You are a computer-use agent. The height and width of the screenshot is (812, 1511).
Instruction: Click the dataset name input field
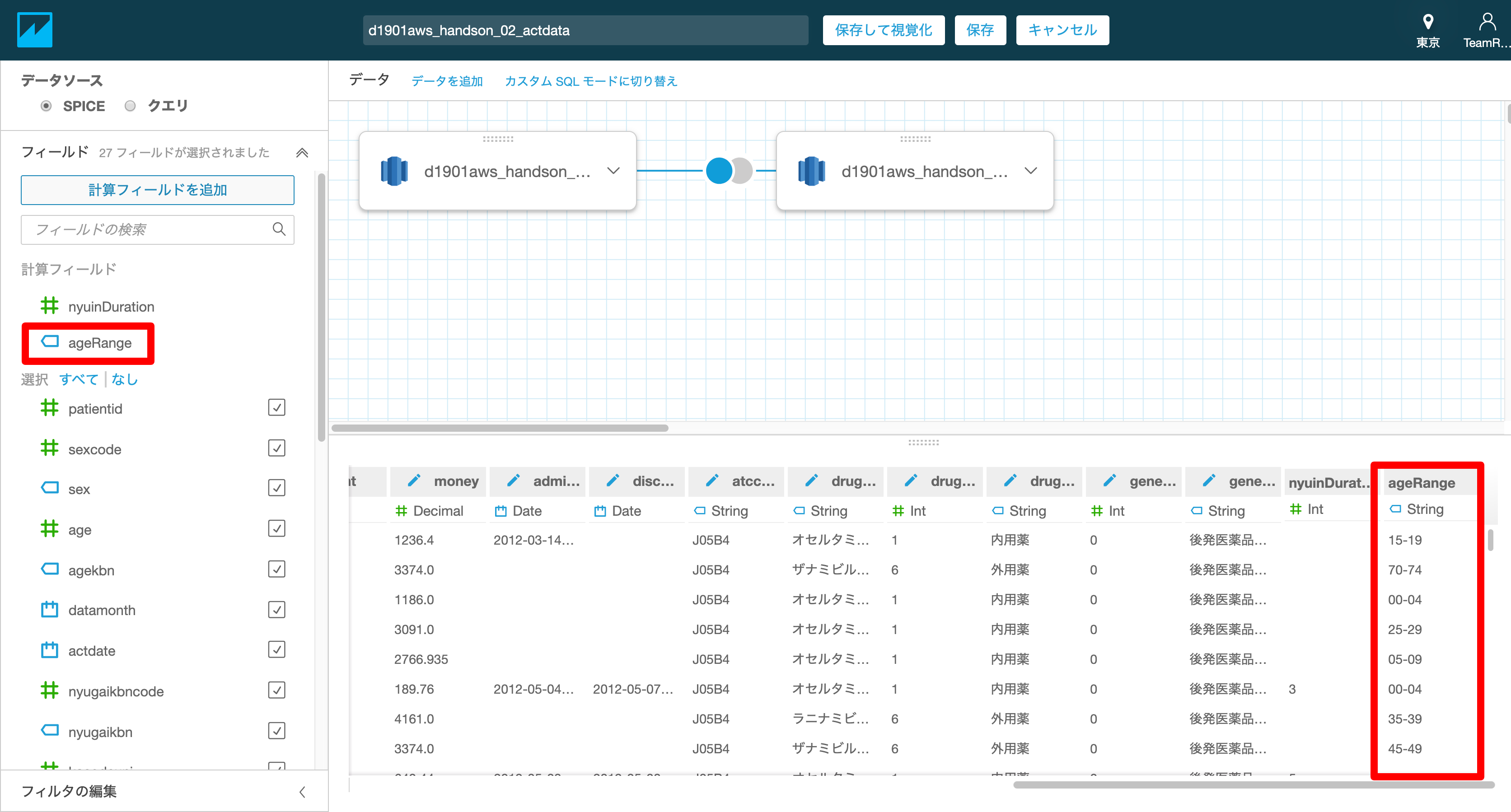(585, 30)
